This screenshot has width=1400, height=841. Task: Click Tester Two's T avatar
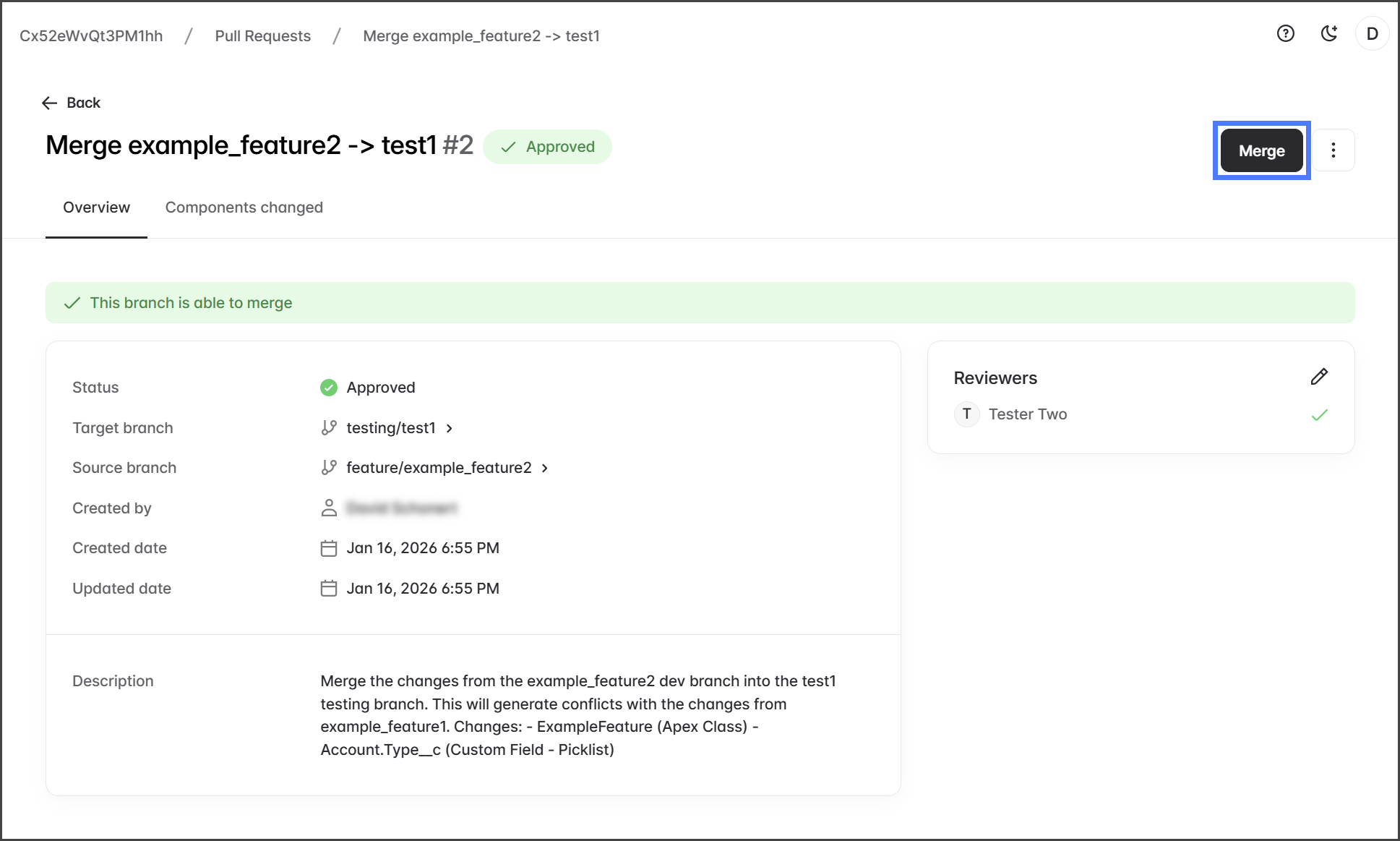coord(966,414)
